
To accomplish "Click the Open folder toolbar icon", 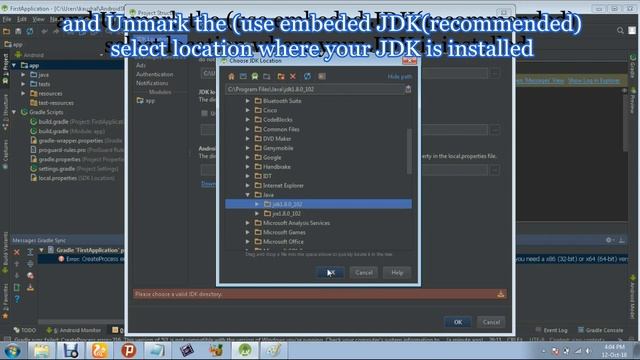I will (6, 31).
